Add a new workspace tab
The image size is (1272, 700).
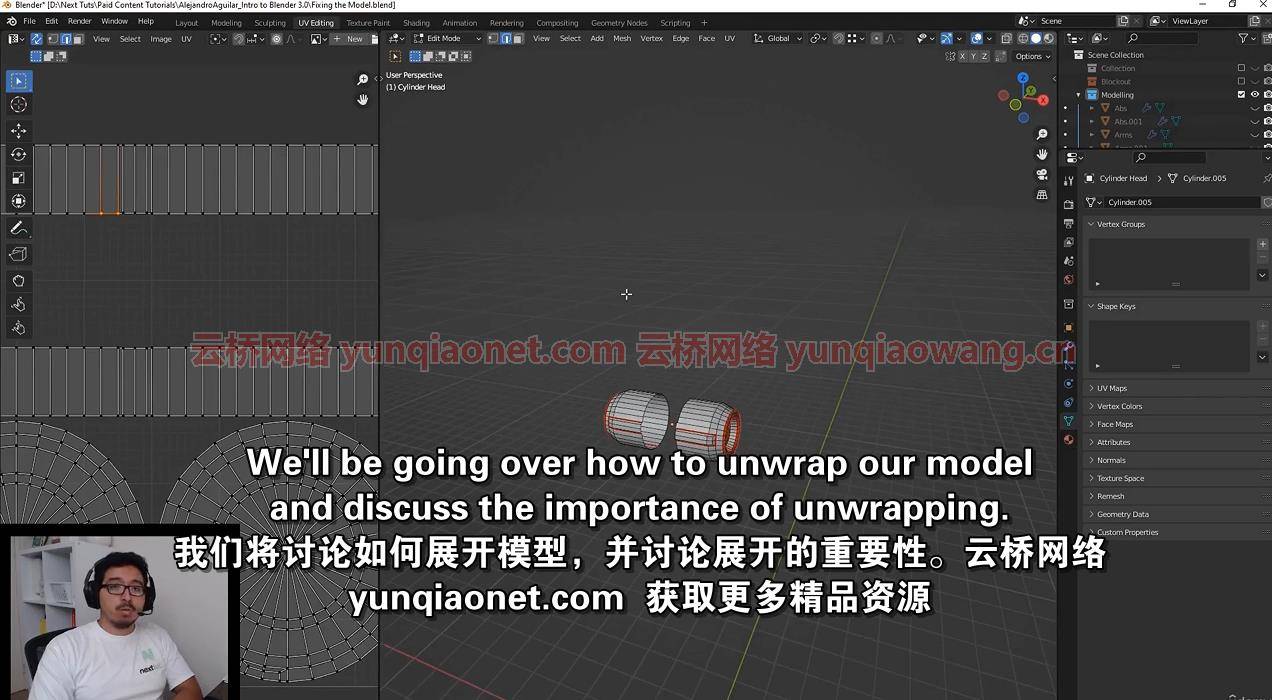click(704, 22)
